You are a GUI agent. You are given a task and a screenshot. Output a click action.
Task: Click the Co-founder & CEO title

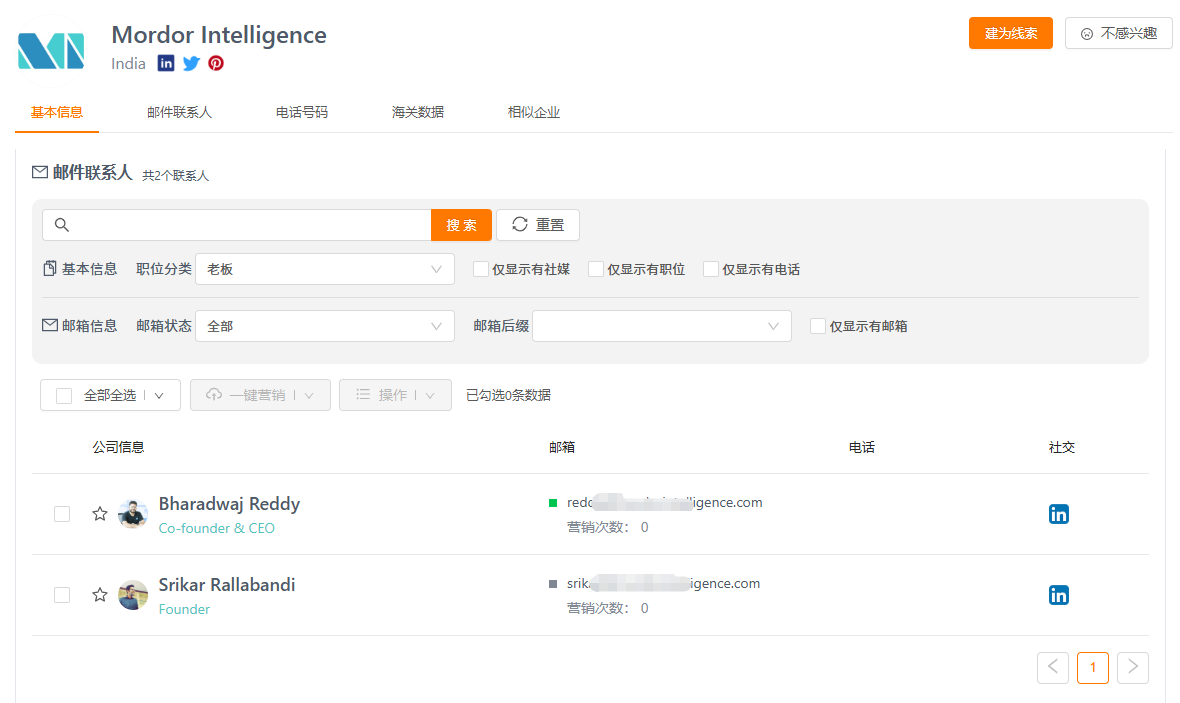(x=217, y=528)
